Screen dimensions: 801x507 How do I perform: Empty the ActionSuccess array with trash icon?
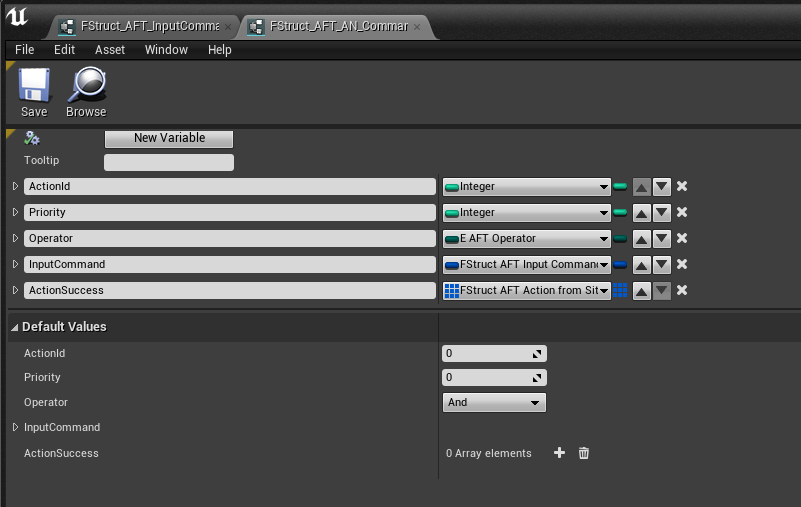584,453
